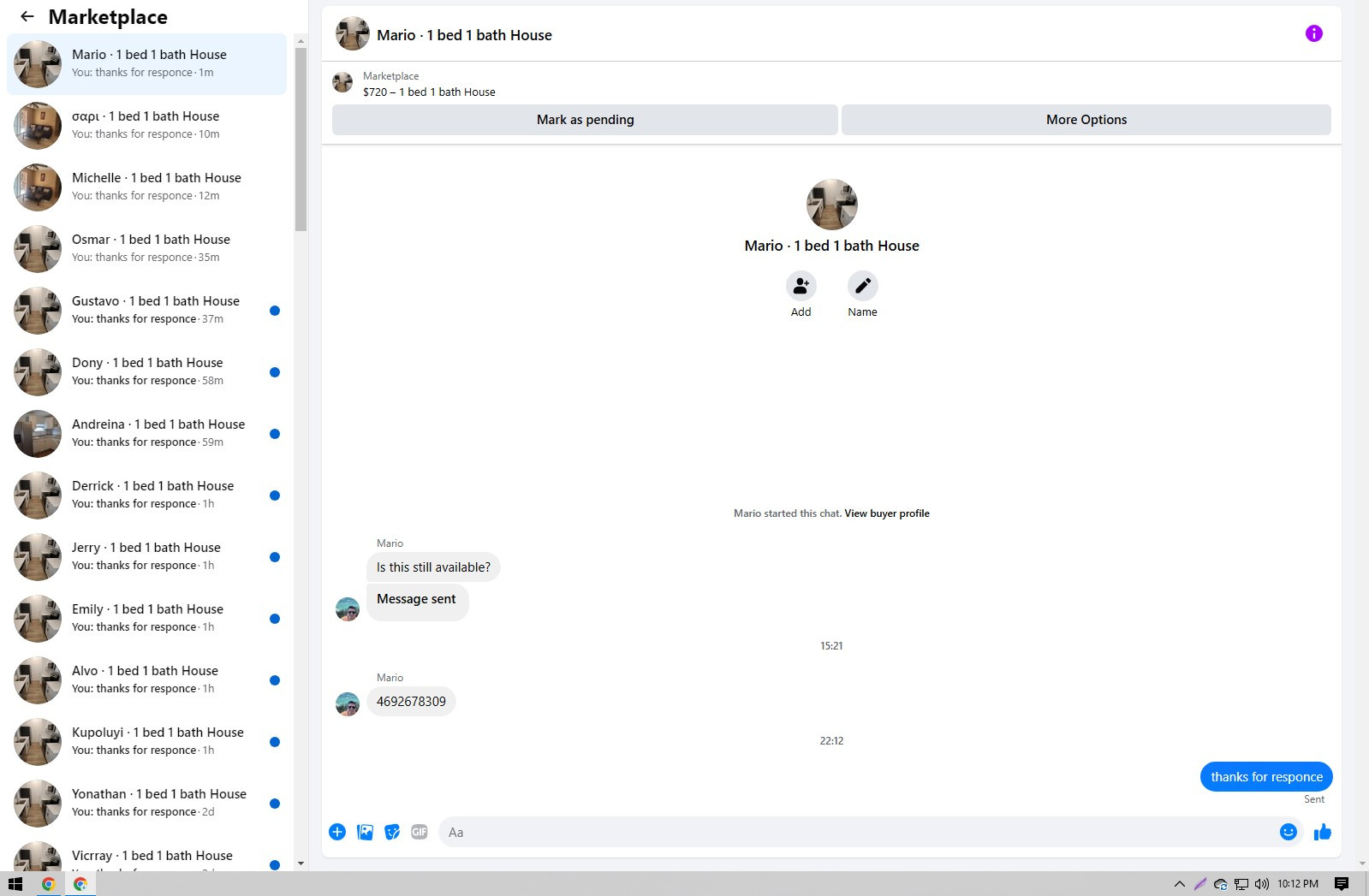Select the Kupoluyi chat

(146, 742)
